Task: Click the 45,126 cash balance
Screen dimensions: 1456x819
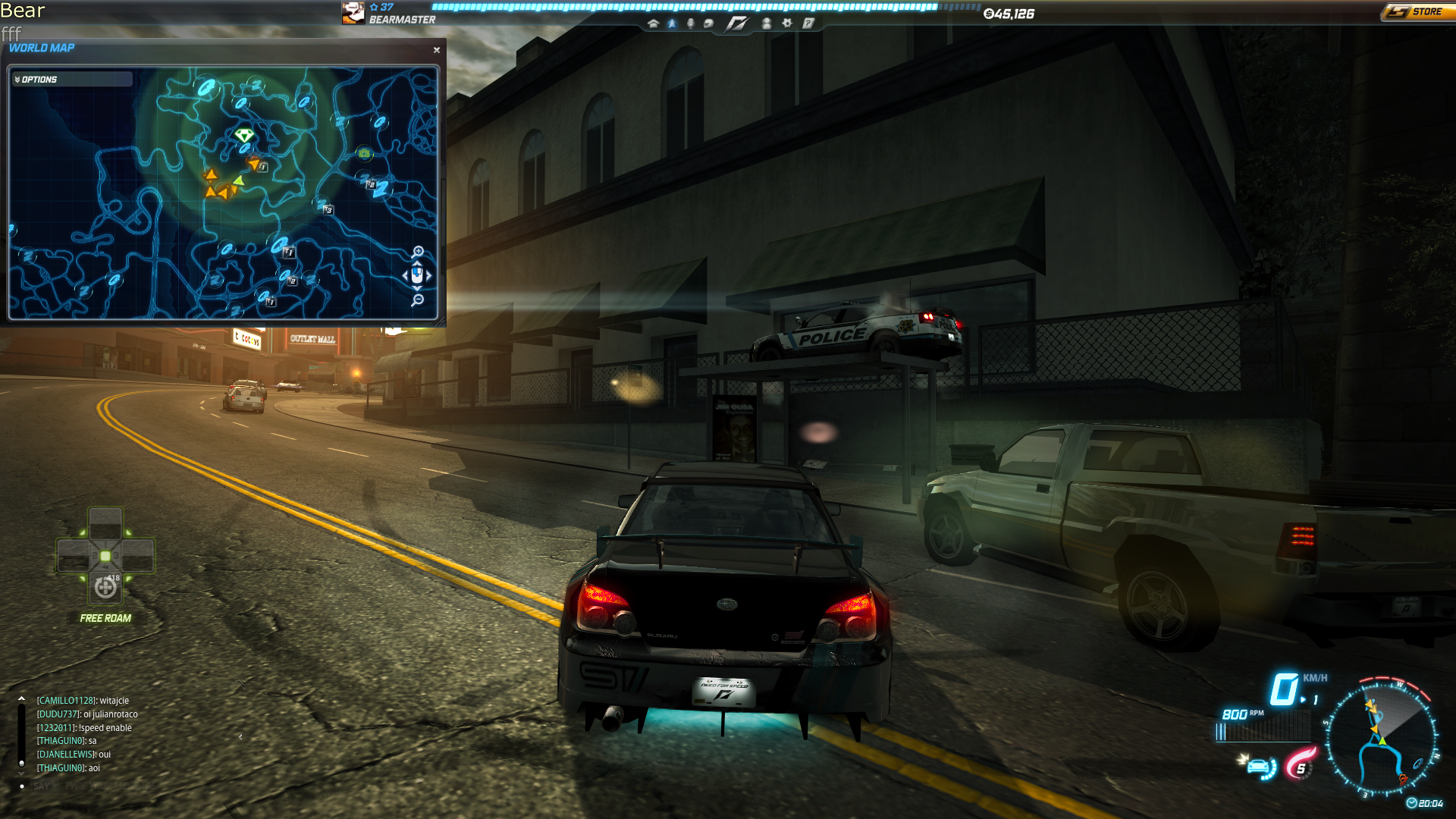Action: [1009, 14]
